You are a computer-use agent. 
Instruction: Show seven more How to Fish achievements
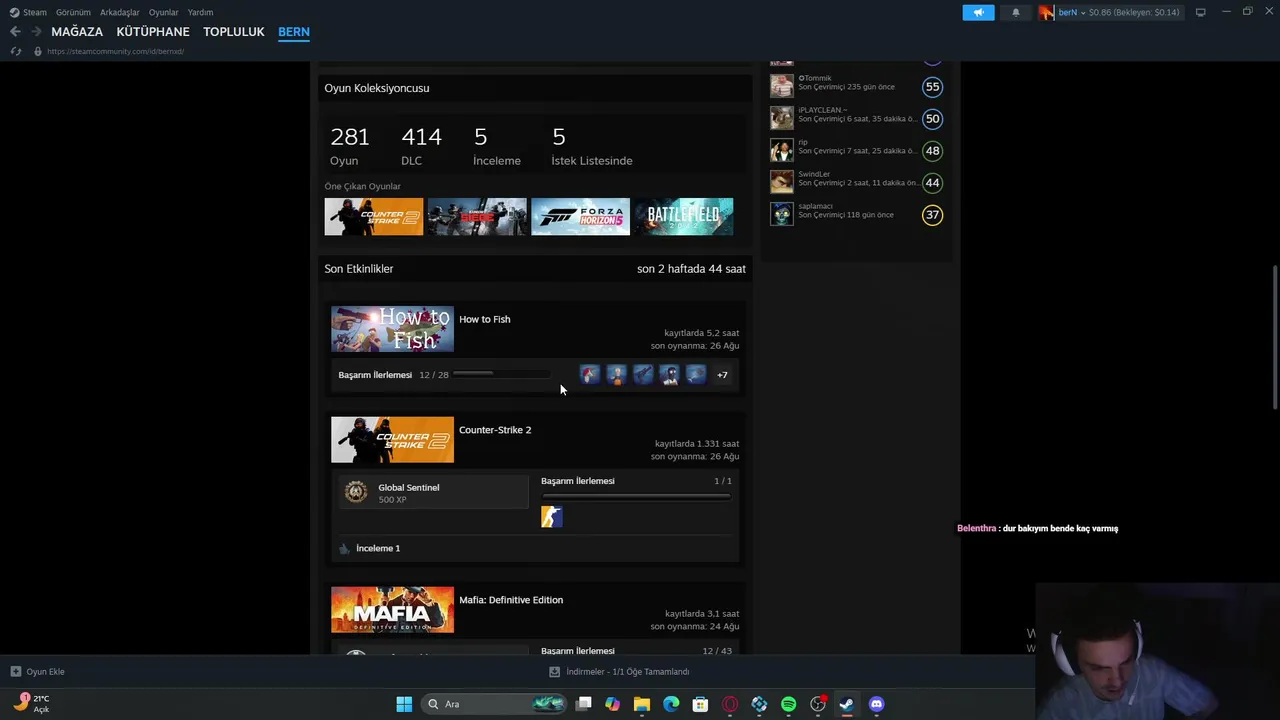722,375
